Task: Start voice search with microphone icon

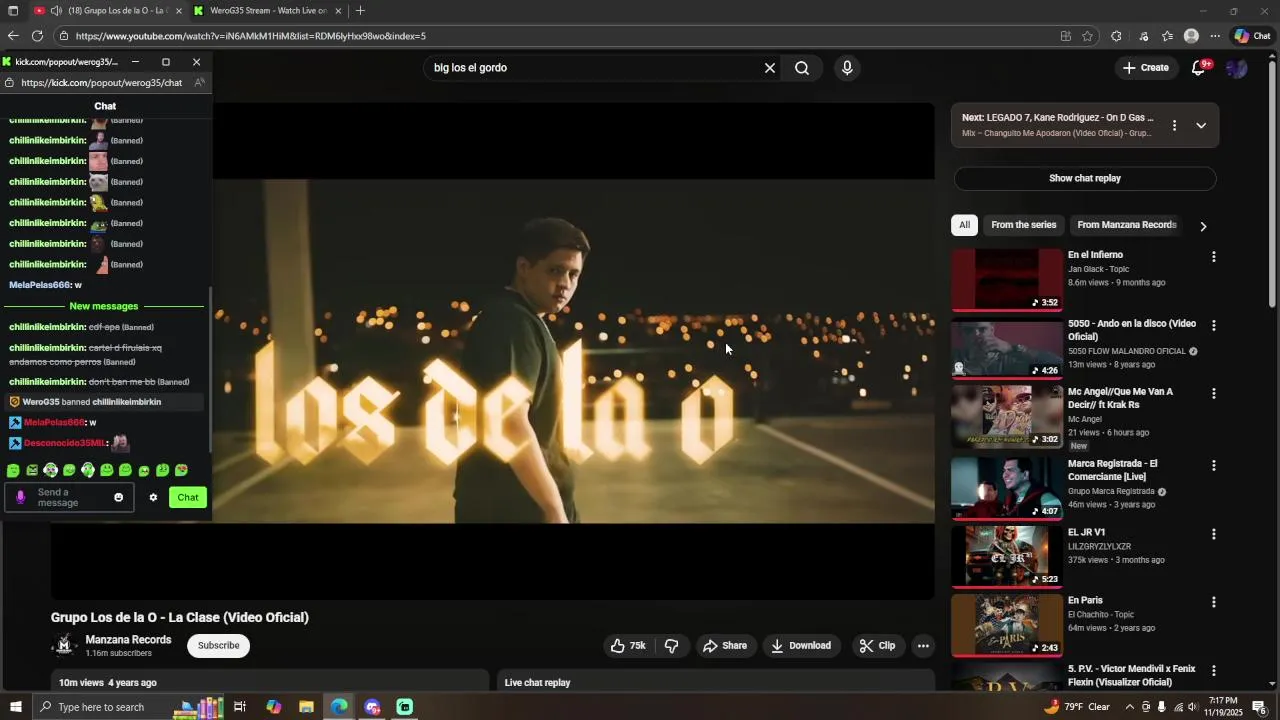Action: click(x=847, y=68)
